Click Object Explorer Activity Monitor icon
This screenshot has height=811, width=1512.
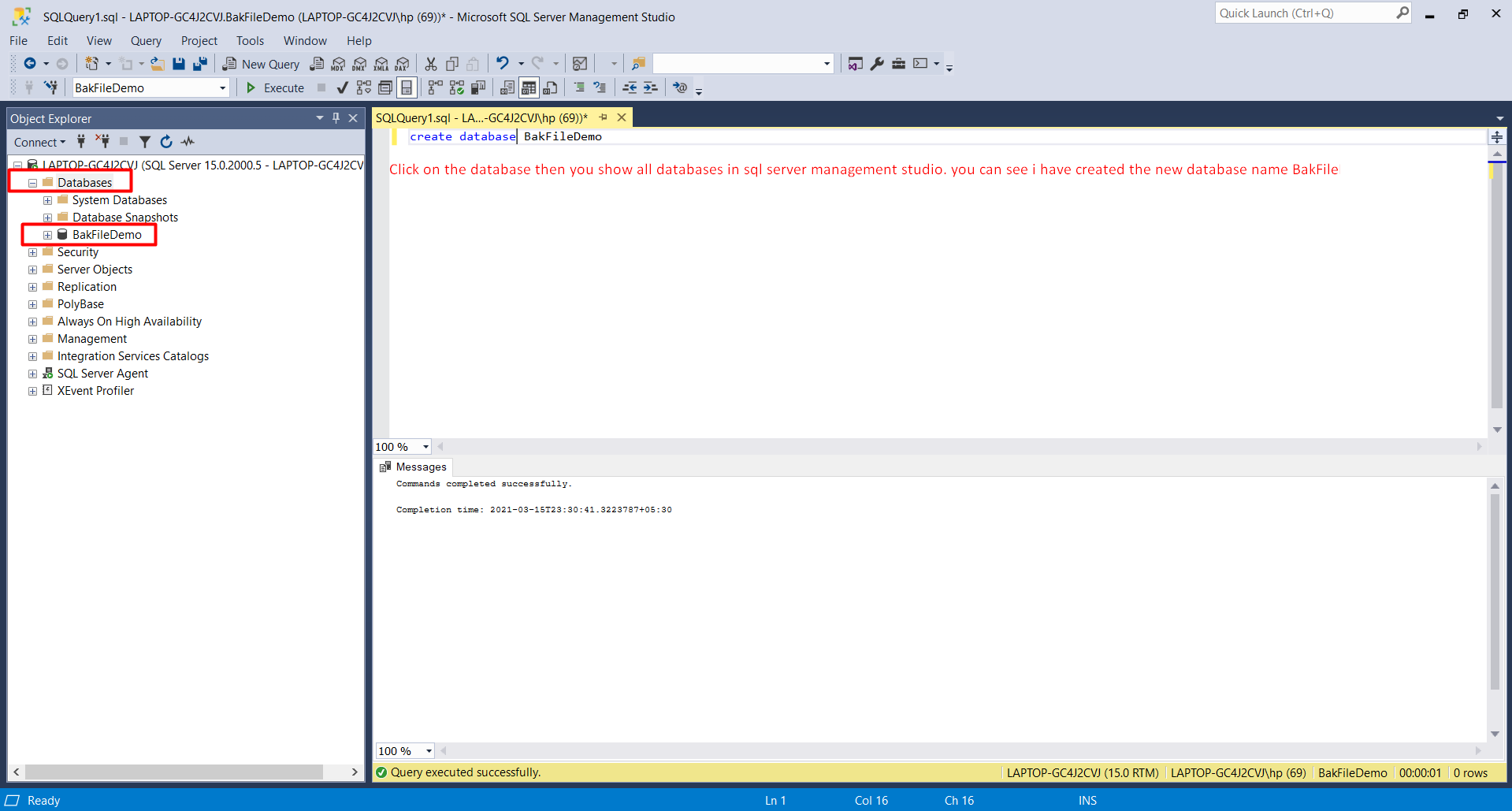point(188,142)
